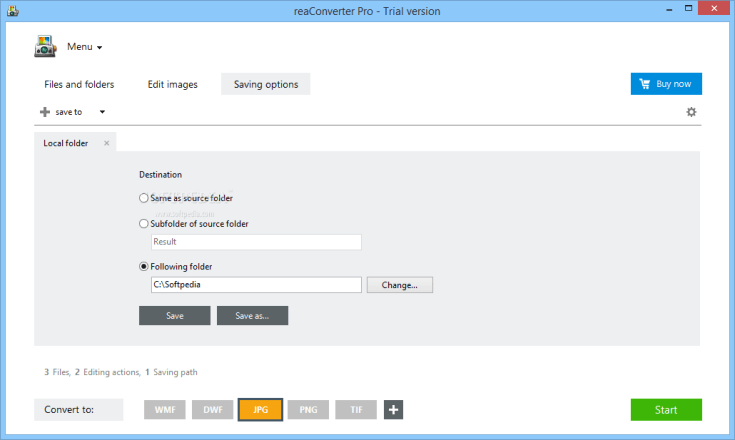Viewport: 735px width, 440px height.
Task: Click the 2 Editing actions status text
Action: 107,372
